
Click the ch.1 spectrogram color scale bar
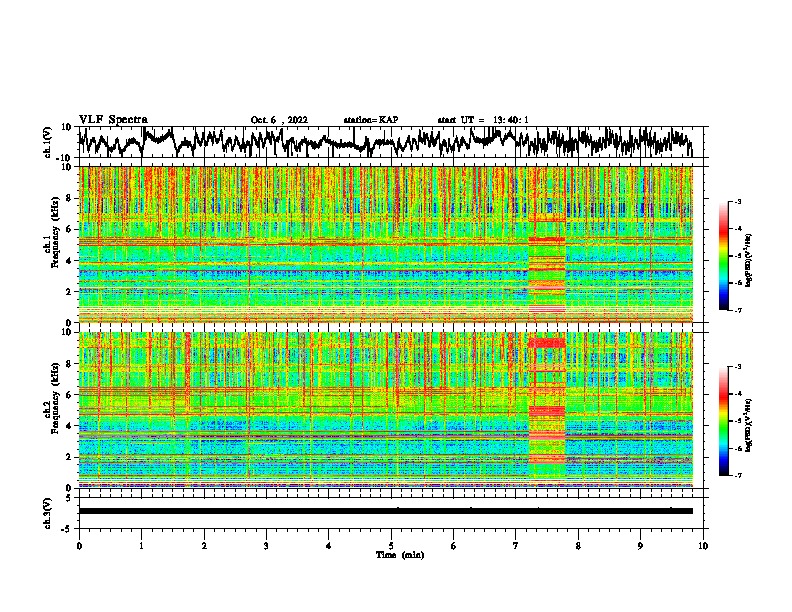(723, 256)
